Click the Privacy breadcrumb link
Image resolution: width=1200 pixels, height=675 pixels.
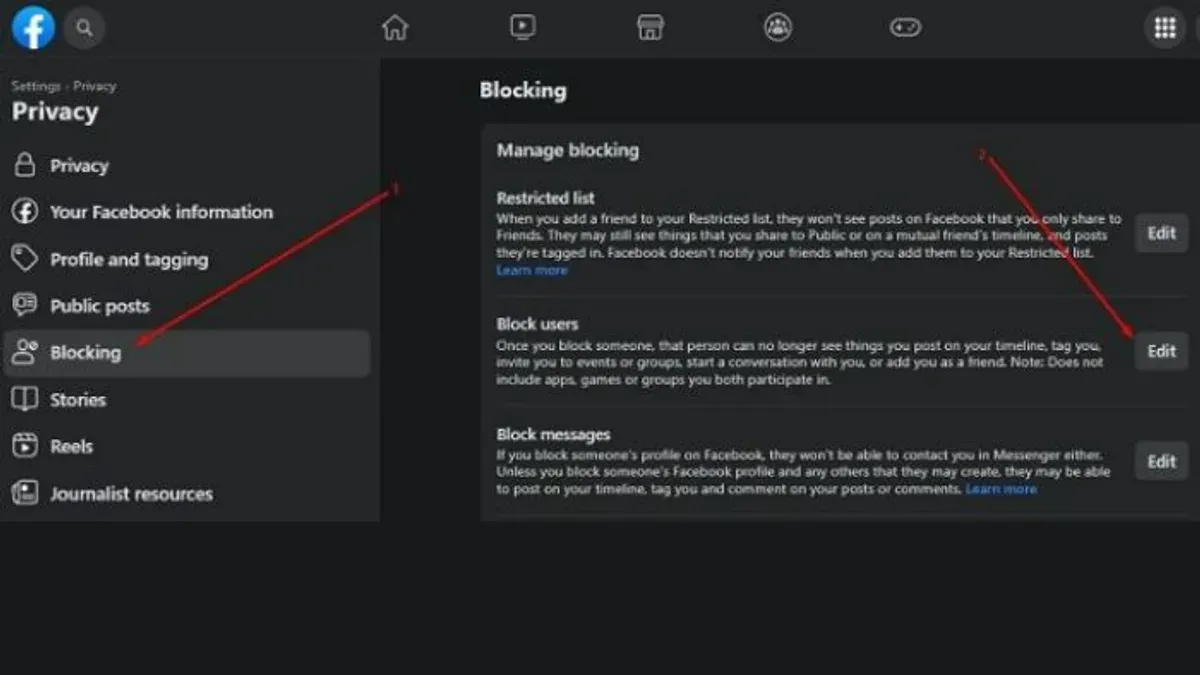pyautogui.click(x=95, y=87)
